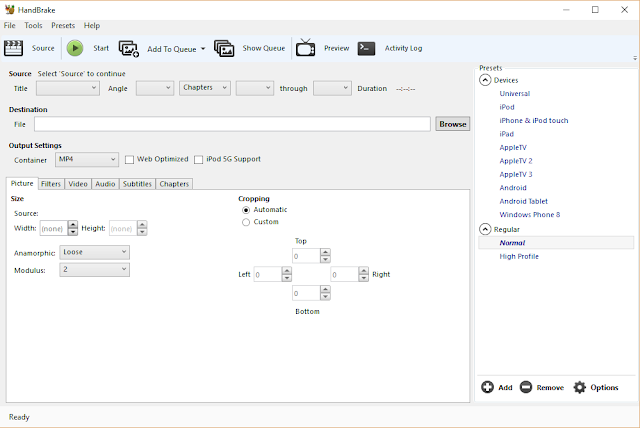Select the Picture tab
640x428 pixels.
(22, 184)
